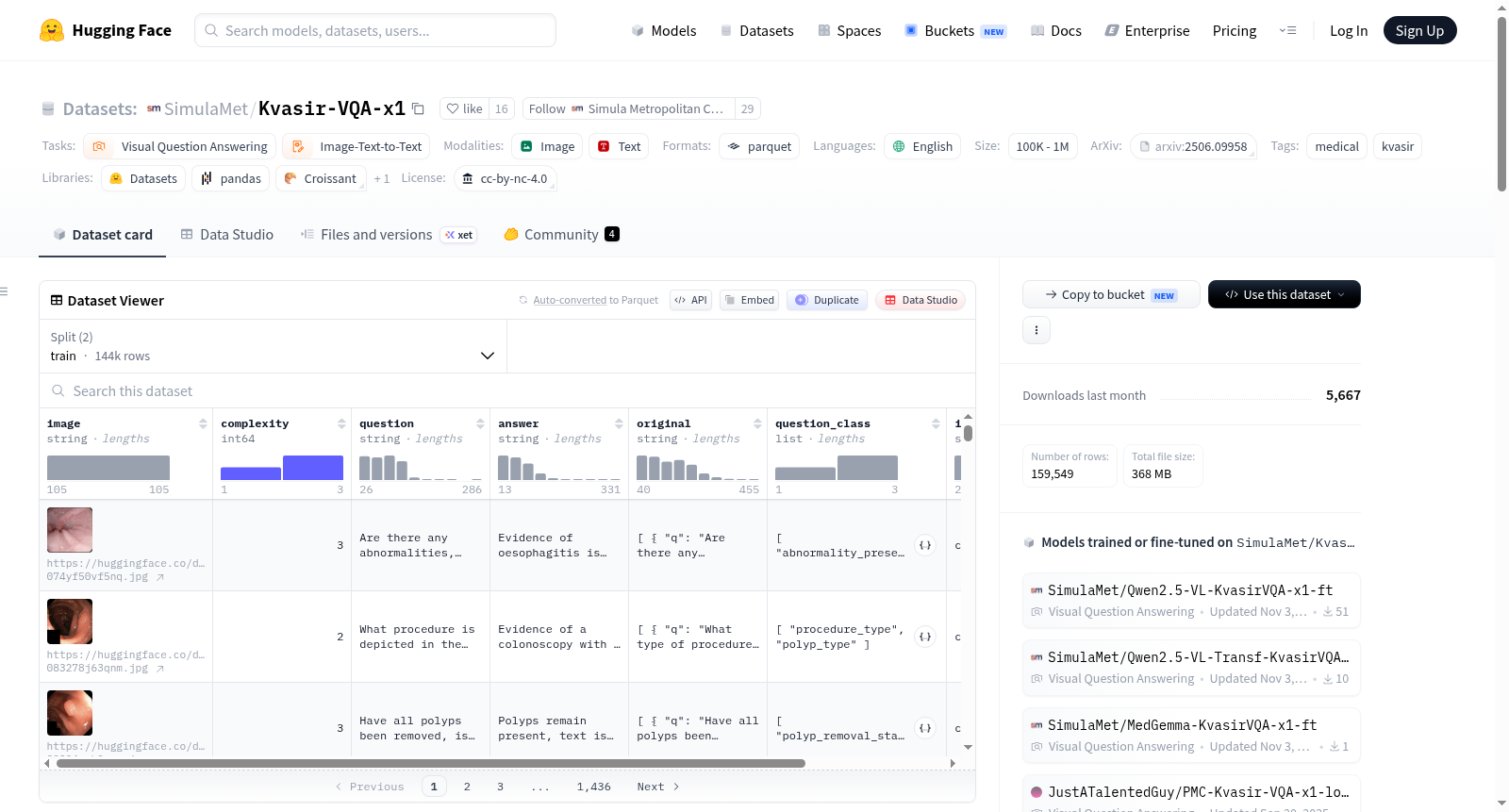Go to page 2 of dataset rows
The image size is (1509, 812).
(x=467, y=787)
